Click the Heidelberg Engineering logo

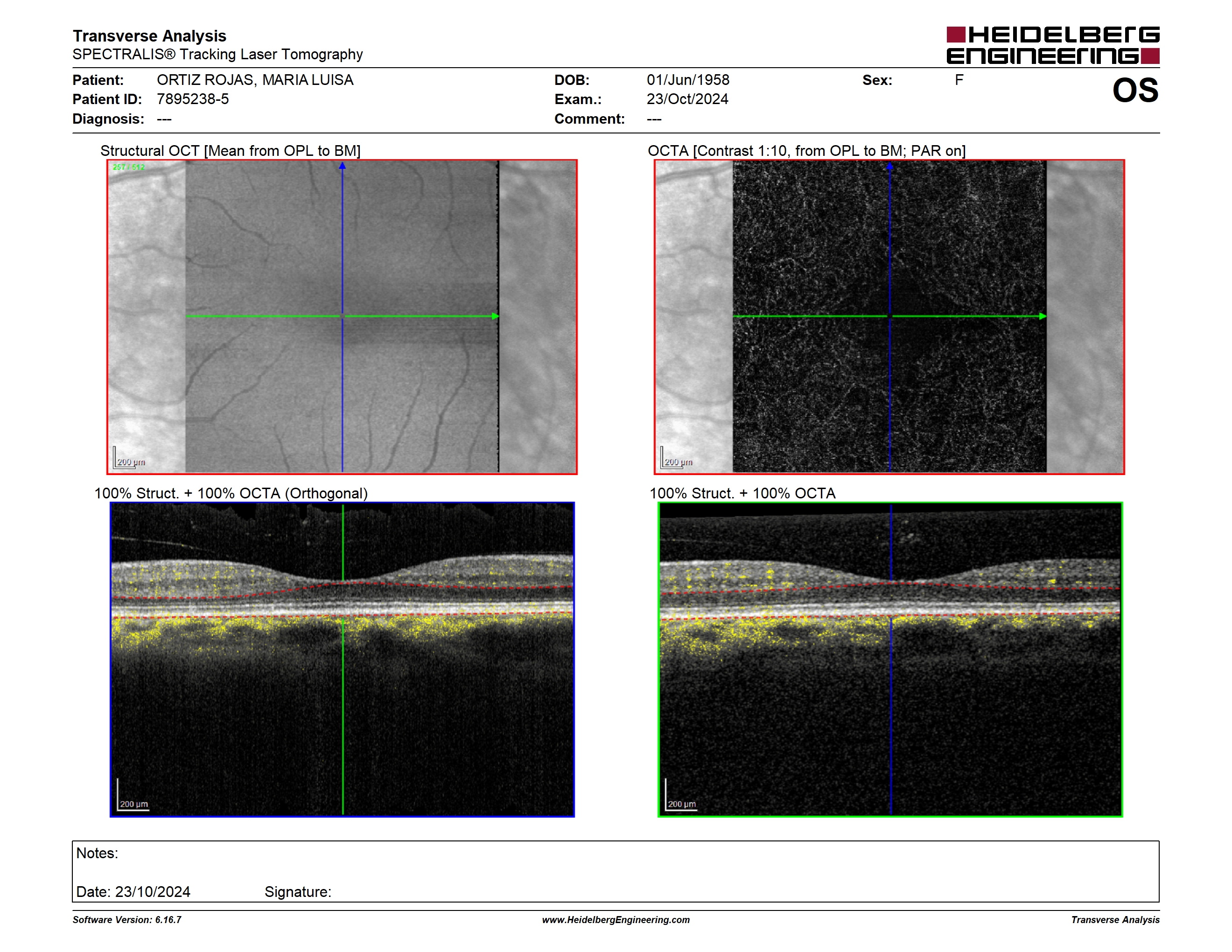(x=1053, y=45)
